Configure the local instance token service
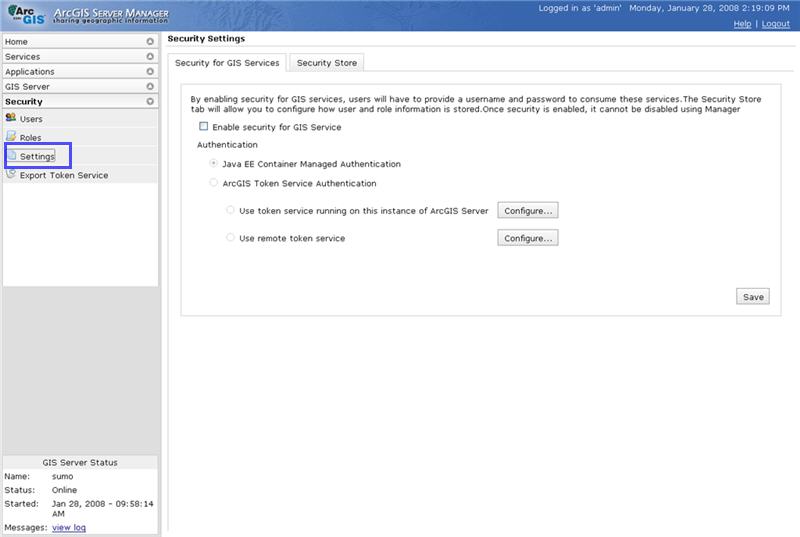 527,211
